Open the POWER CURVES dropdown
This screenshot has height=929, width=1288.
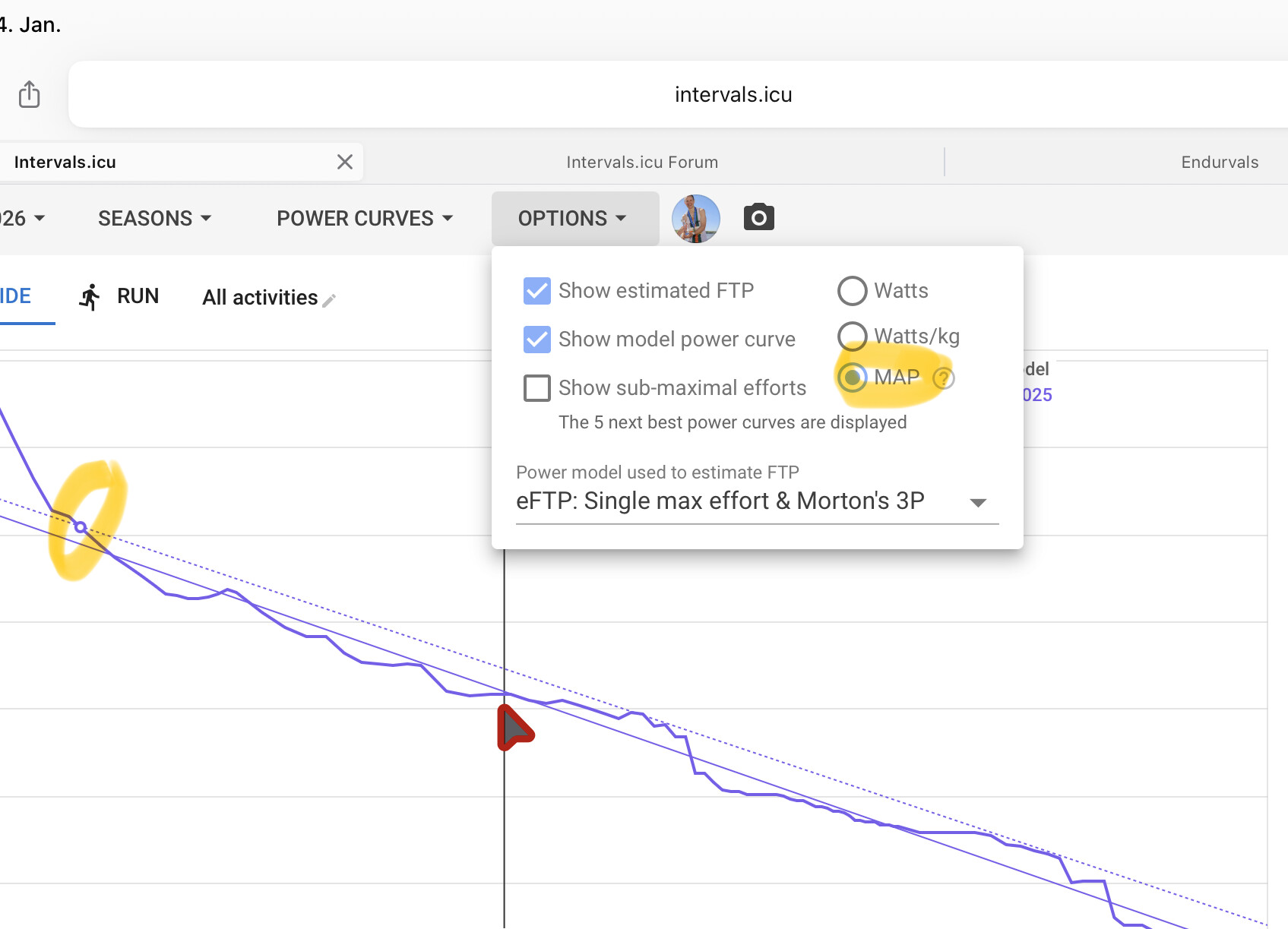[x=365, y=219]
